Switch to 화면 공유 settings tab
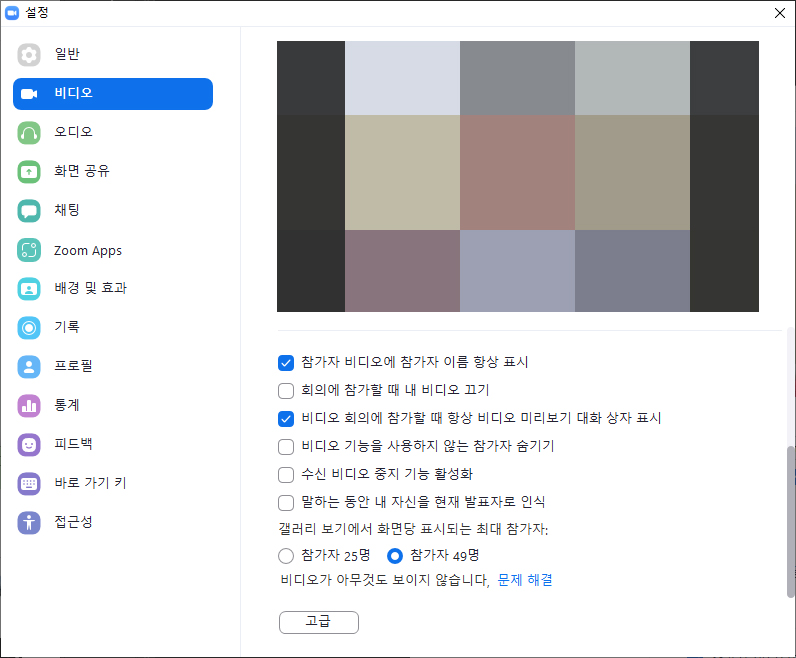Screen dimensions: 796x658 (113, 172)
